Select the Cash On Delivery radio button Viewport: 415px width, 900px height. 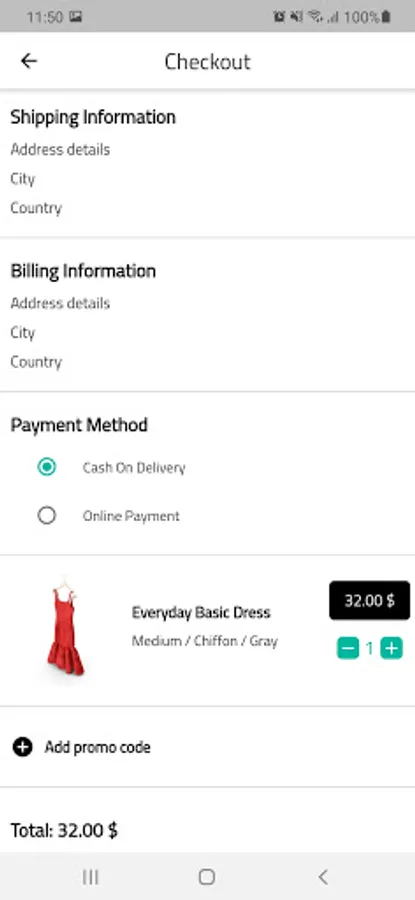(46, 467)
